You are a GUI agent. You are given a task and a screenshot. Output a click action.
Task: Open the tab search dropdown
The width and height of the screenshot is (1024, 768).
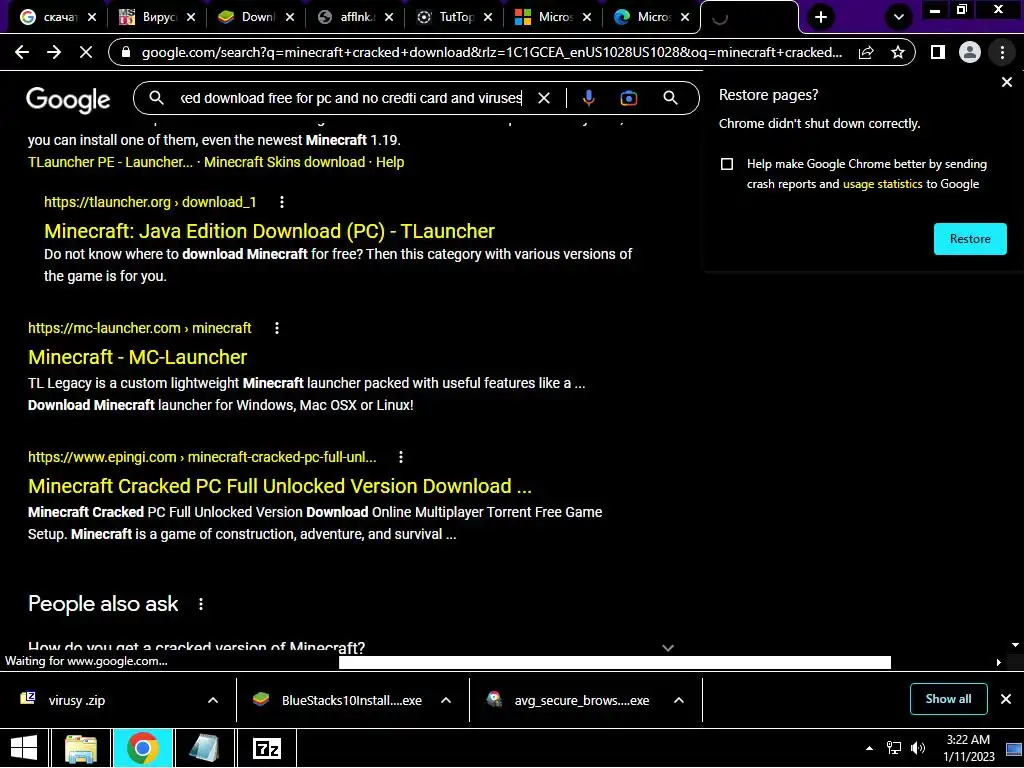coord(899,18)
